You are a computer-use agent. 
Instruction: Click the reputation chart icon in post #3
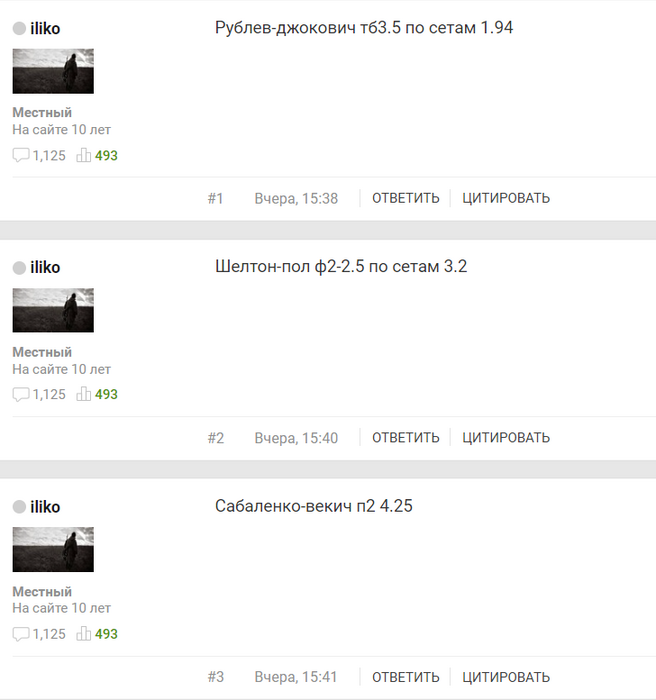(x=84, y=633)
